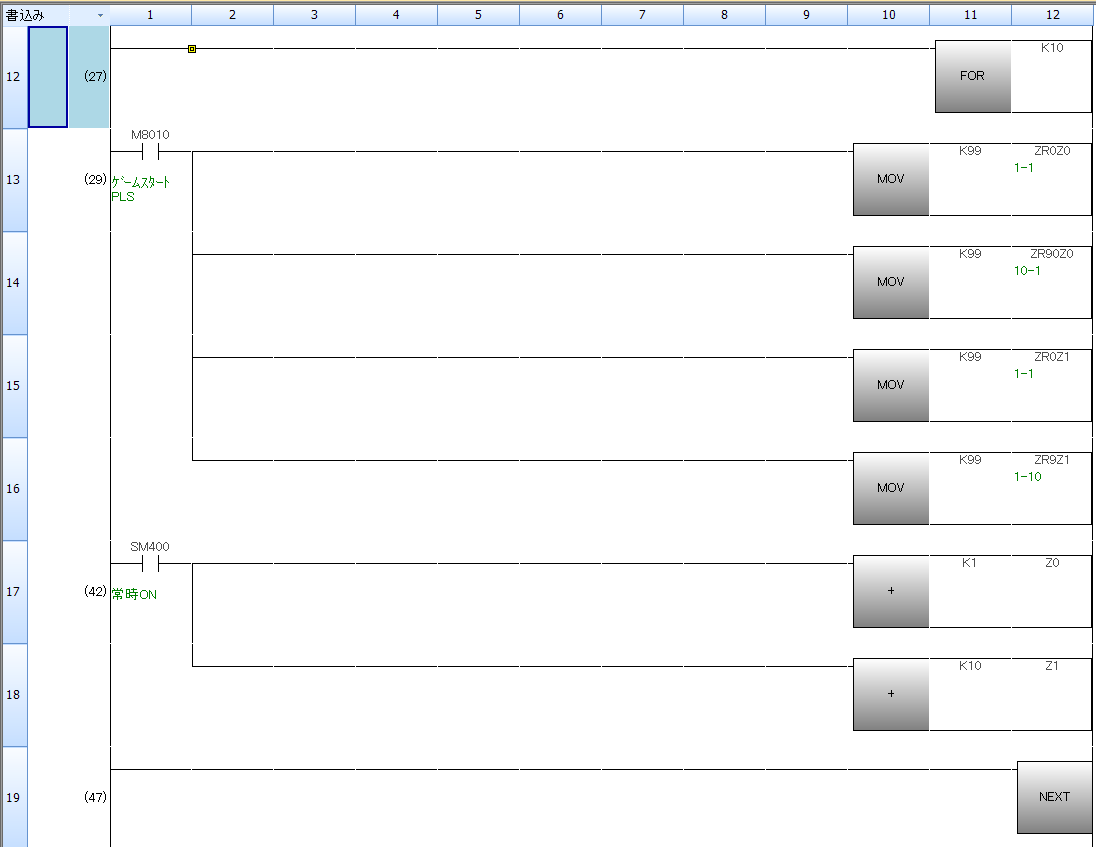The height and width of the screenshot is (847, 1096).
Task: Click the FOR instruction block
Action: [972, 76]
